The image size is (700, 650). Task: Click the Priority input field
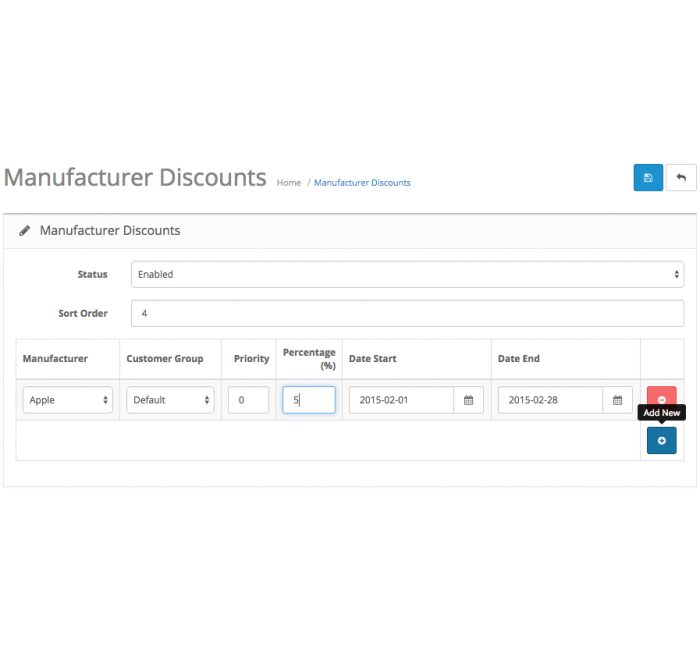click(x=249, y=400)
